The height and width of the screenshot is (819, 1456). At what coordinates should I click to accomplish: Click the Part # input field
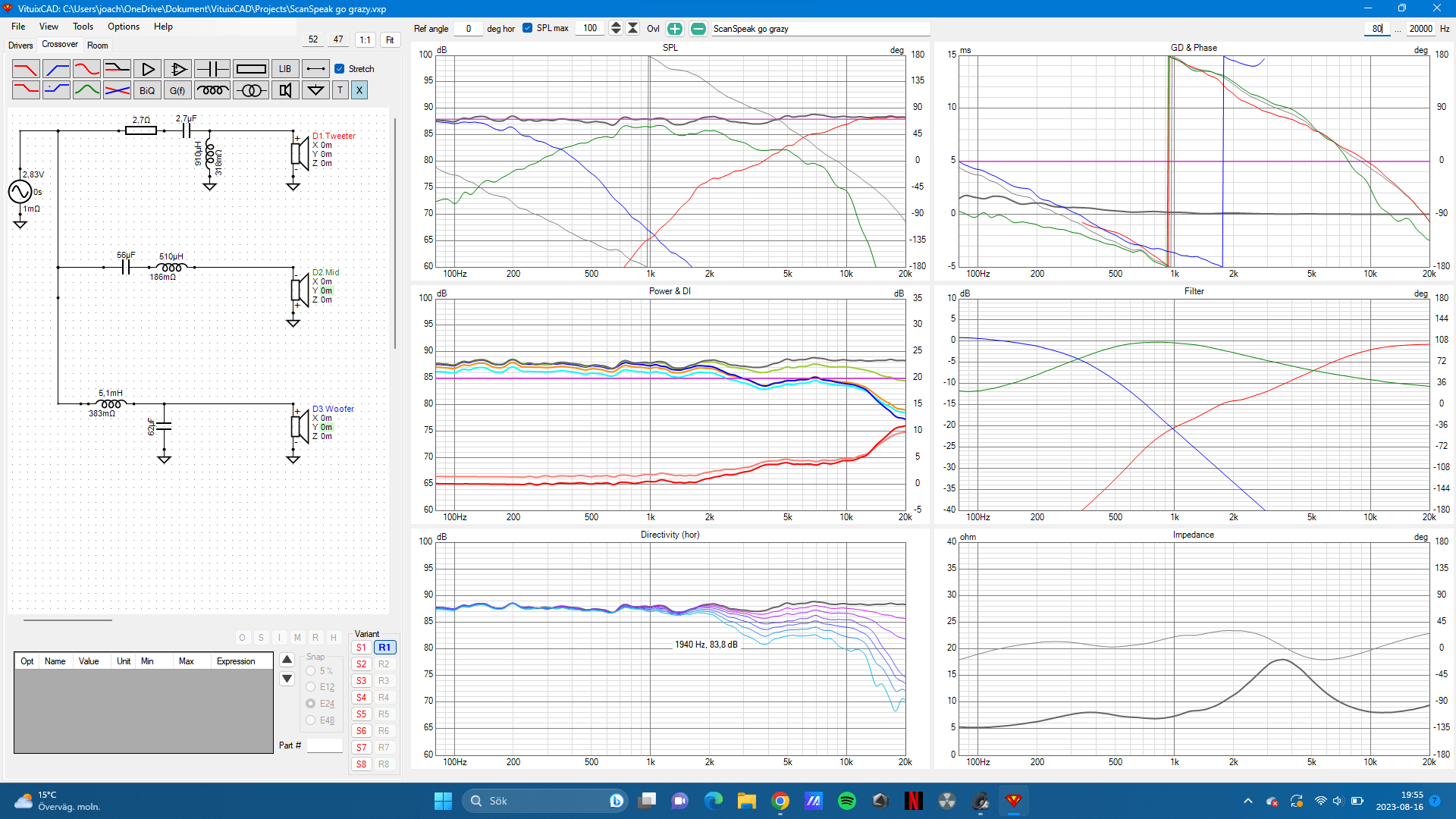325,745
